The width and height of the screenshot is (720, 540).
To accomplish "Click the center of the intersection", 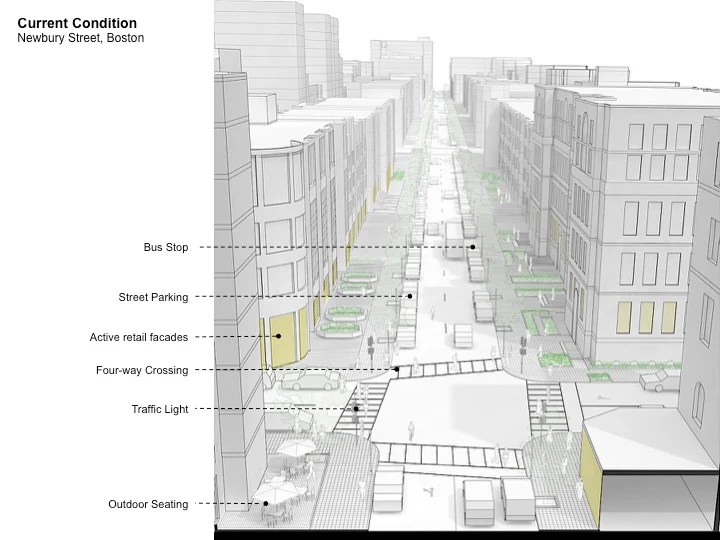I will (445, 410).
